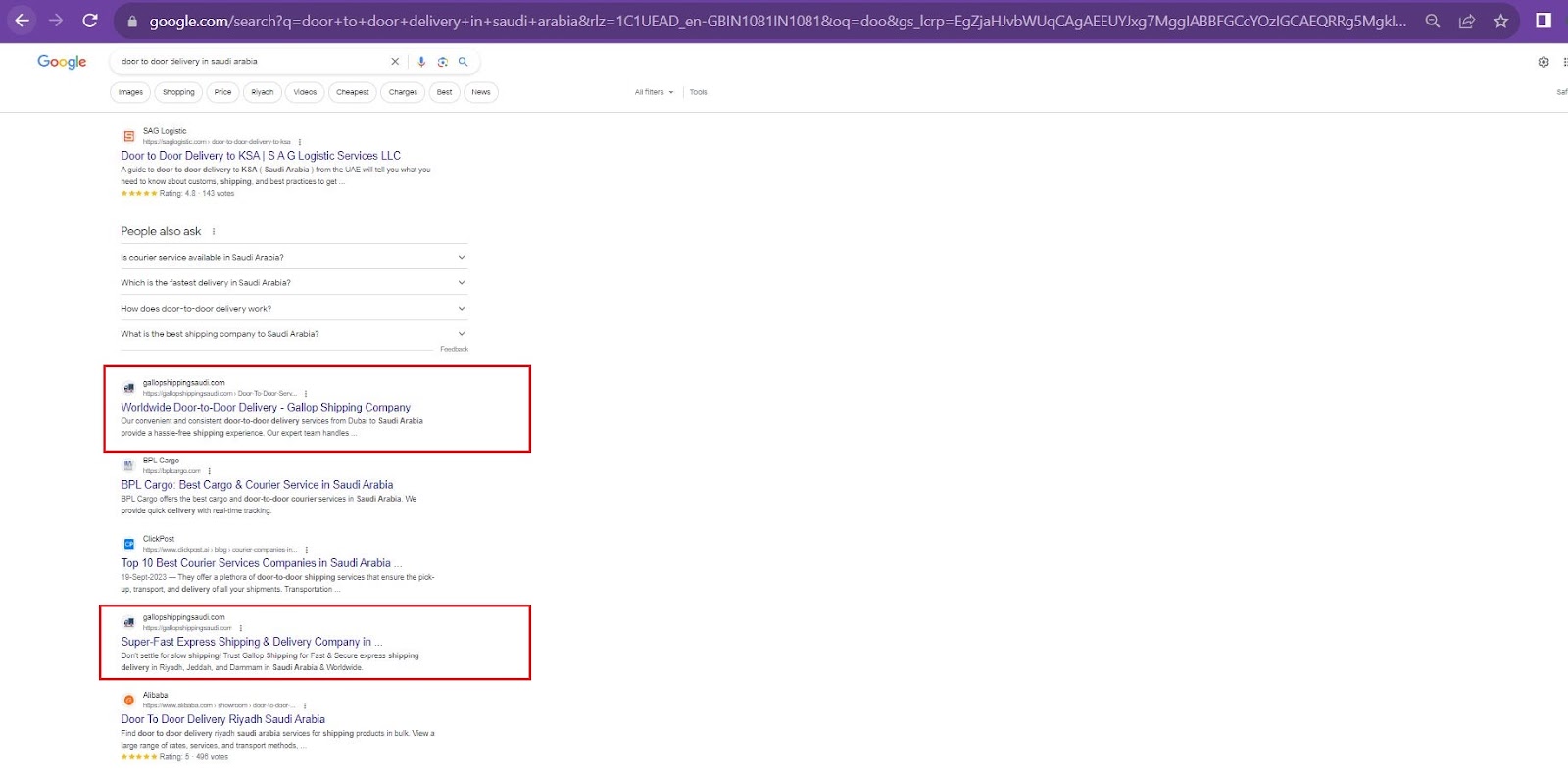Click the Tools button
The height and width of the screenshot is (776, 1568).
[x=698, y=92]
